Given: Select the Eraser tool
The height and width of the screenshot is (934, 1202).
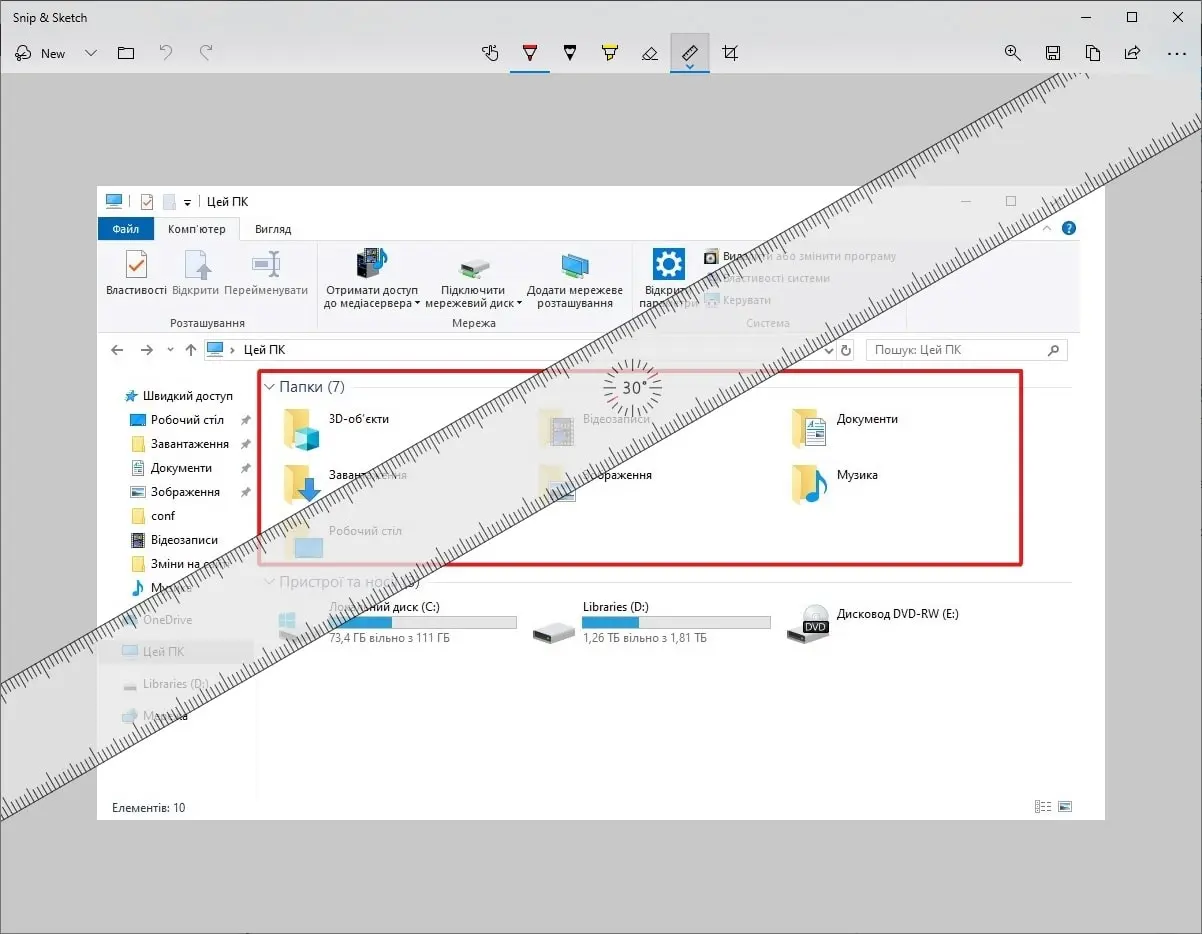Looking at the screenshot, I should click(x=650, y=53).
